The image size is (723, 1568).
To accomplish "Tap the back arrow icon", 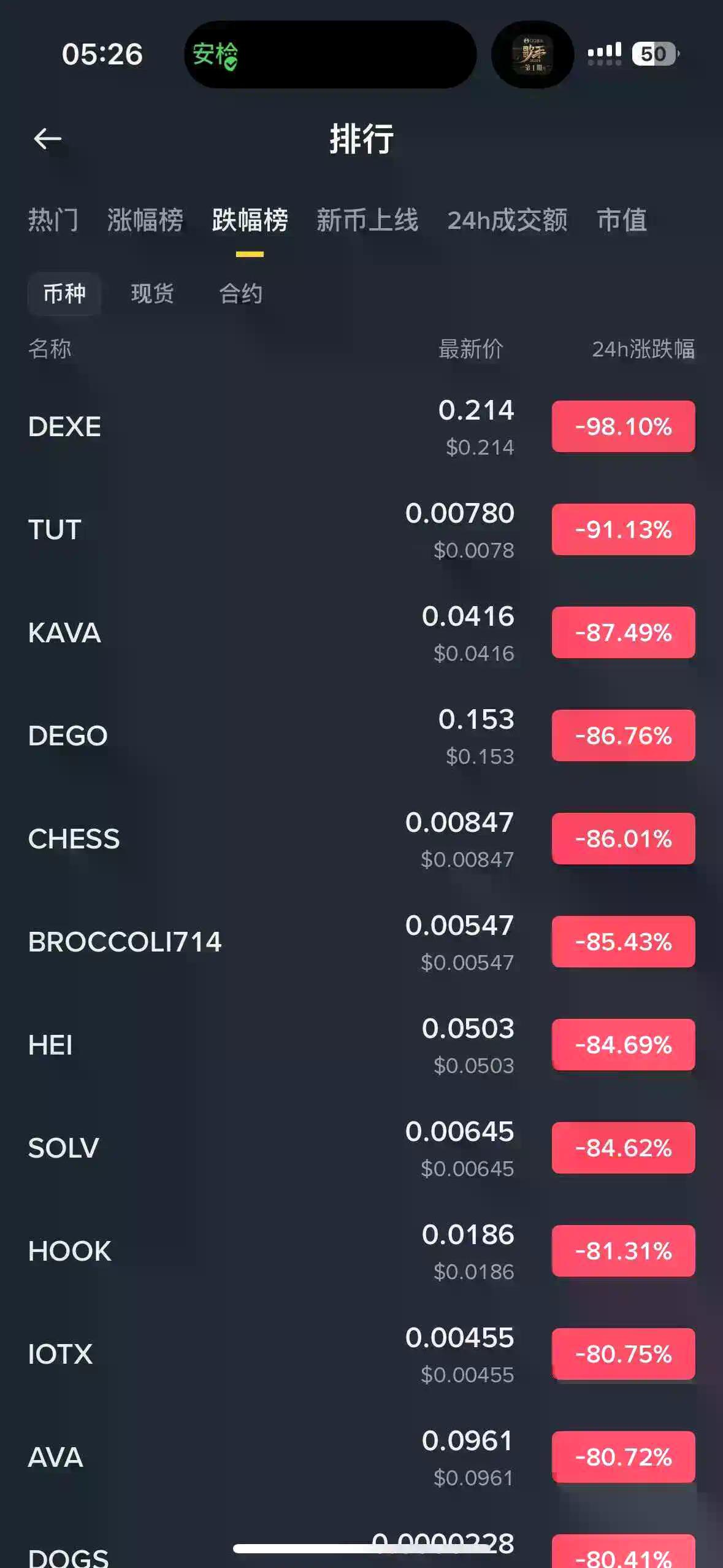I will pyautogui.click(x=47, y=139).
